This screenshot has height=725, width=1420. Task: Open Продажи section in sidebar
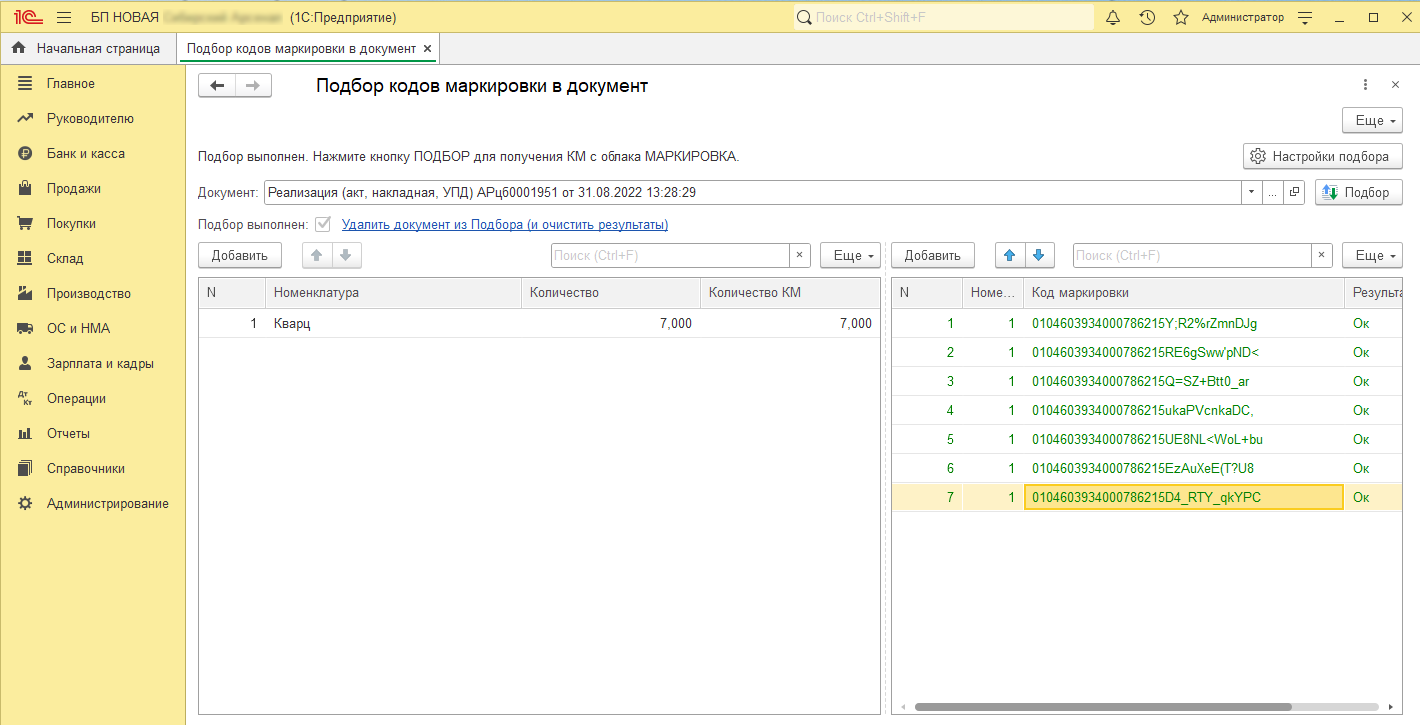[73, 188]
